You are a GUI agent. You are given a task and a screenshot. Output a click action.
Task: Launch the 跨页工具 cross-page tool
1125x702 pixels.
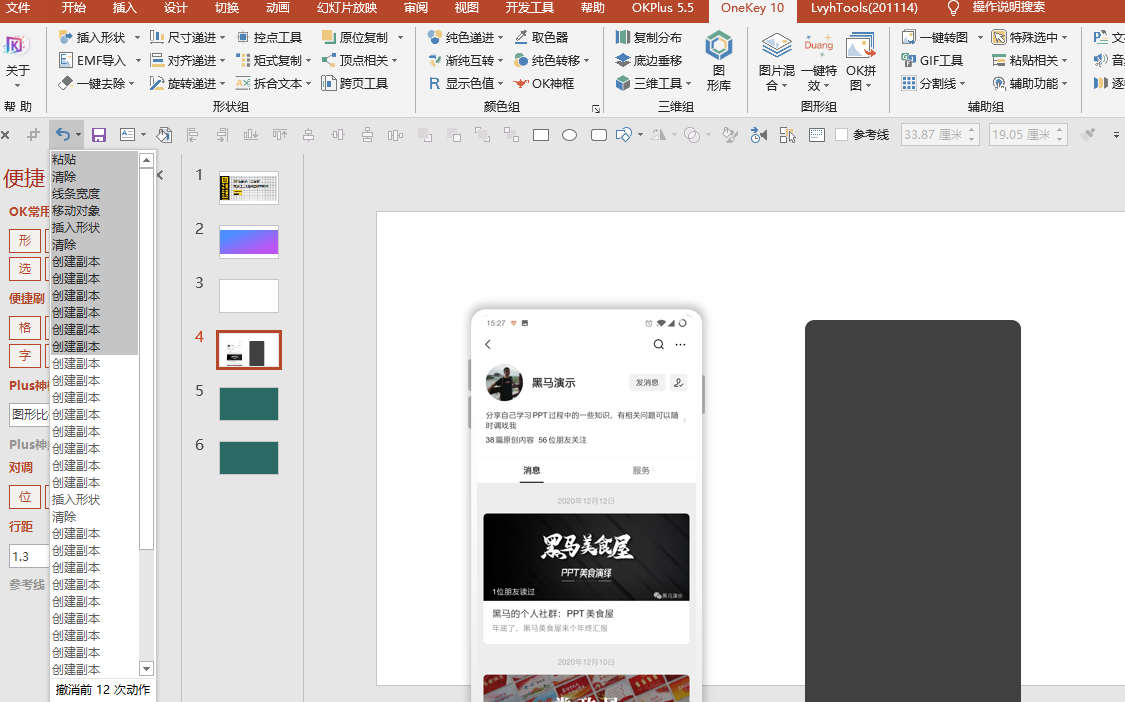tap(354, 83)
